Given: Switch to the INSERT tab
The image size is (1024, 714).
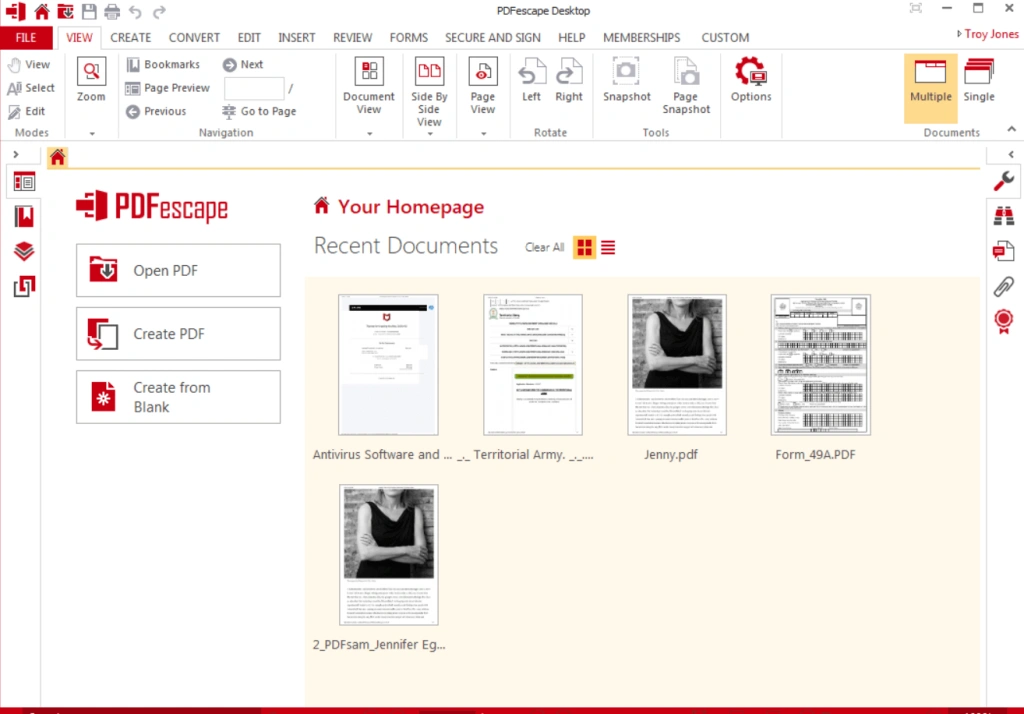Looking at the screenshot, I should (x=296, y=38).
